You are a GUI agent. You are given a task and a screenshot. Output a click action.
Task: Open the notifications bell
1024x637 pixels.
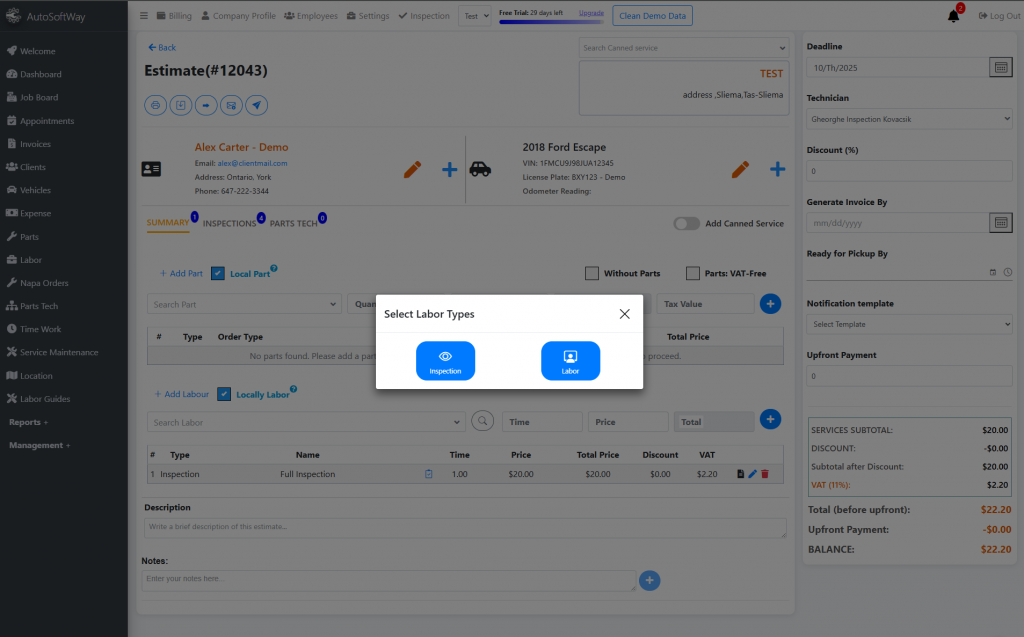953,16
